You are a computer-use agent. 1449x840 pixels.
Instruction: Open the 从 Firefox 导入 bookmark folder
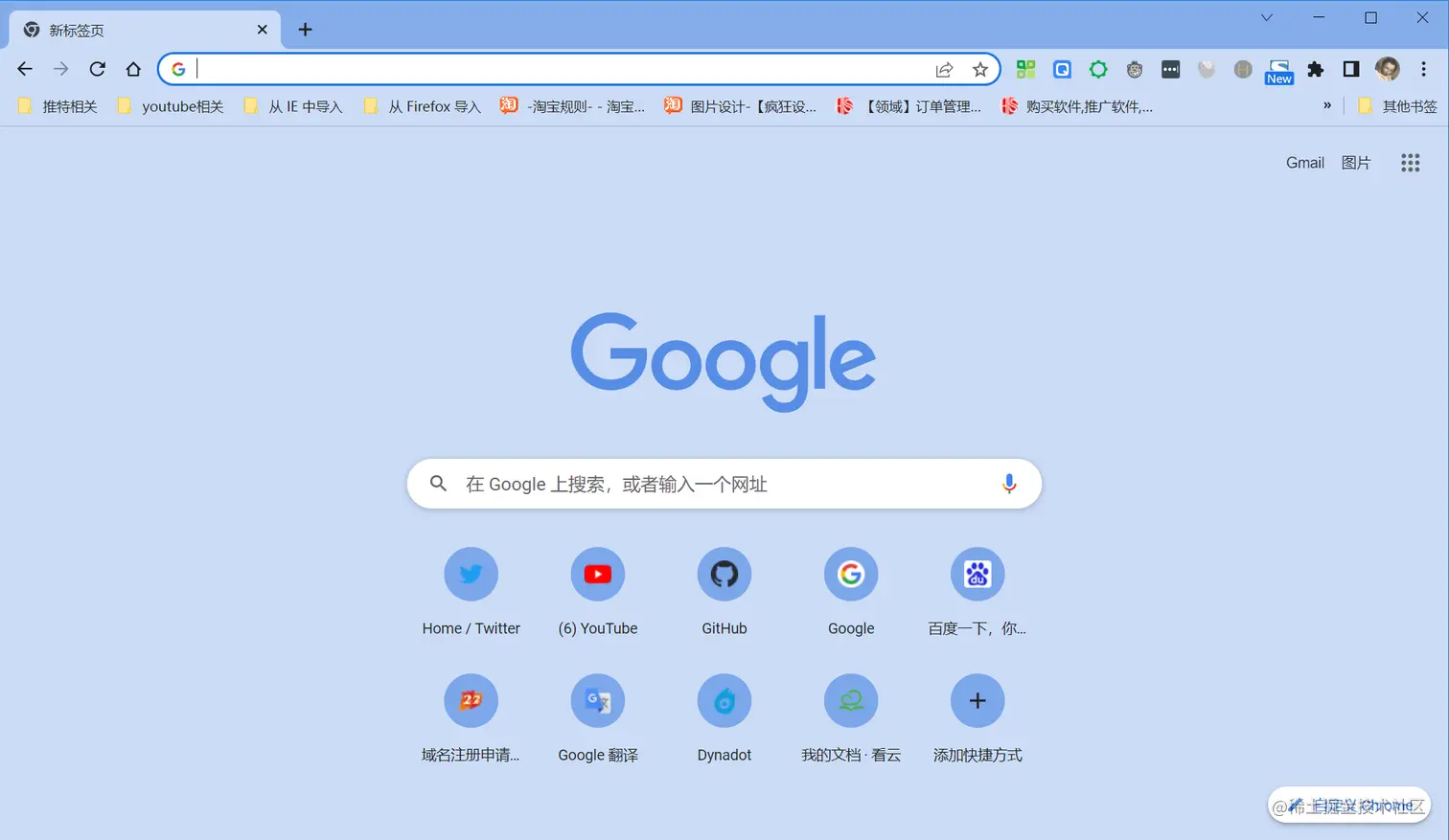coord(423,106)
